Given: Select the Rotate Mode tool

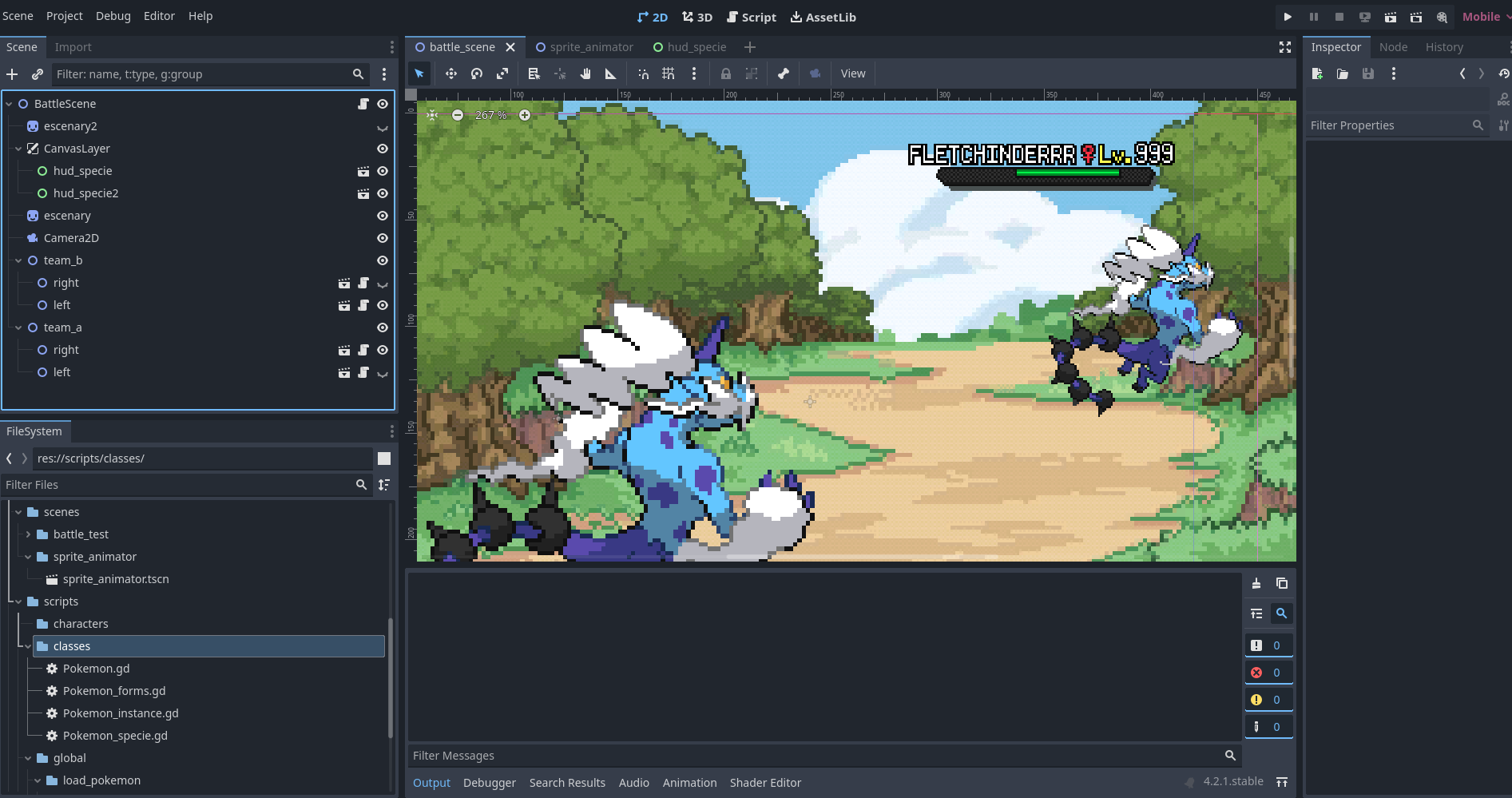Looking at the screenshot, I should (x=477, y=73).
